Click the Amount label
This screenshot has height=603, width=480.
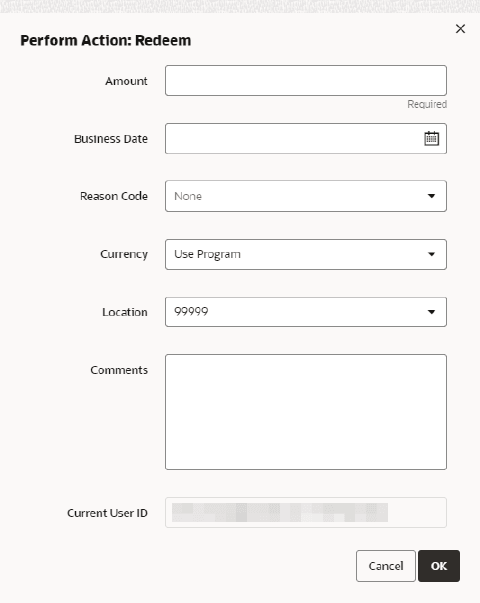point(126,81)
